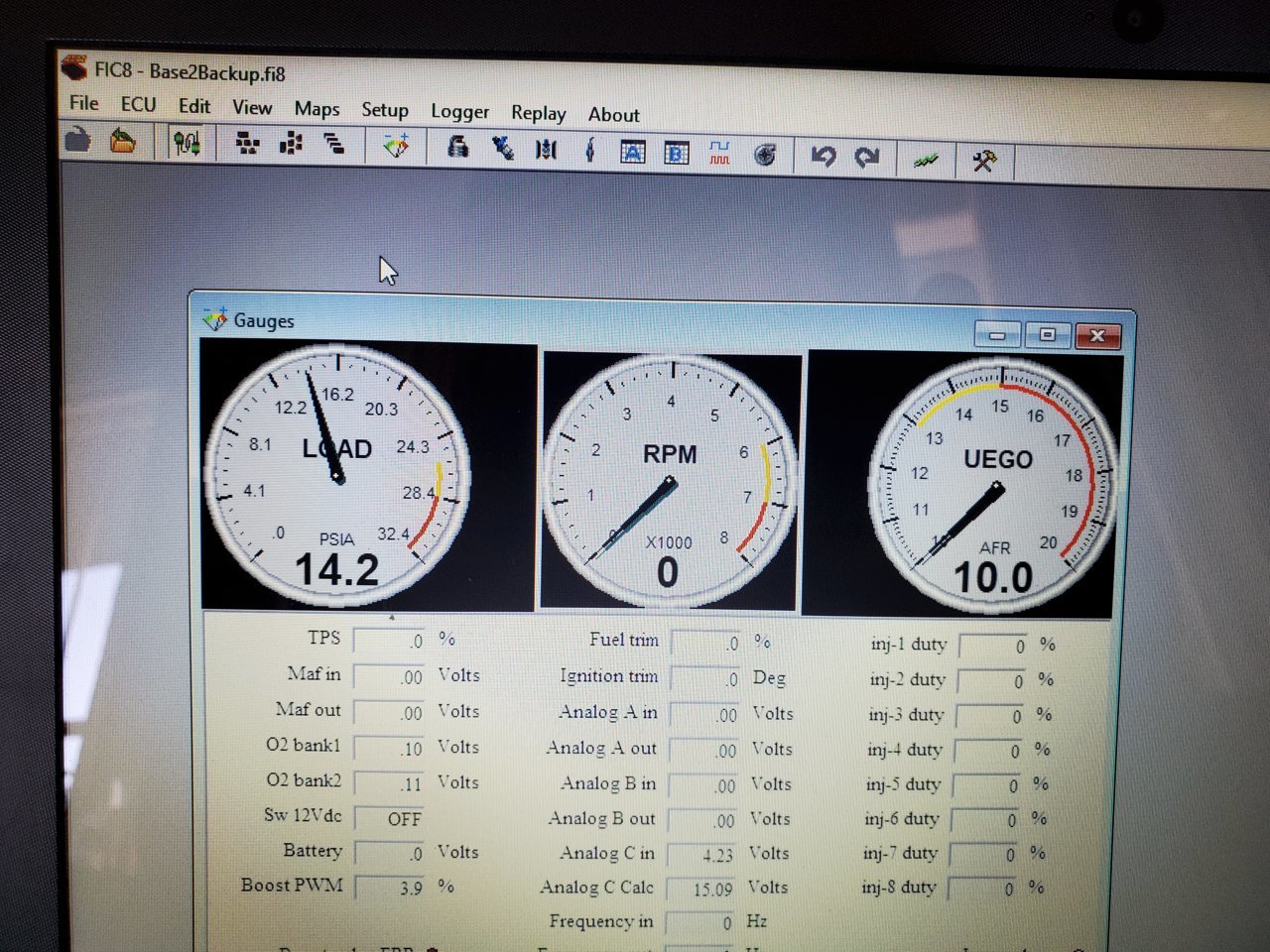The height and width of the screenshot is (952, 1270).
Task: Click the inj-3 duty value field
Action: coord(990,716)
